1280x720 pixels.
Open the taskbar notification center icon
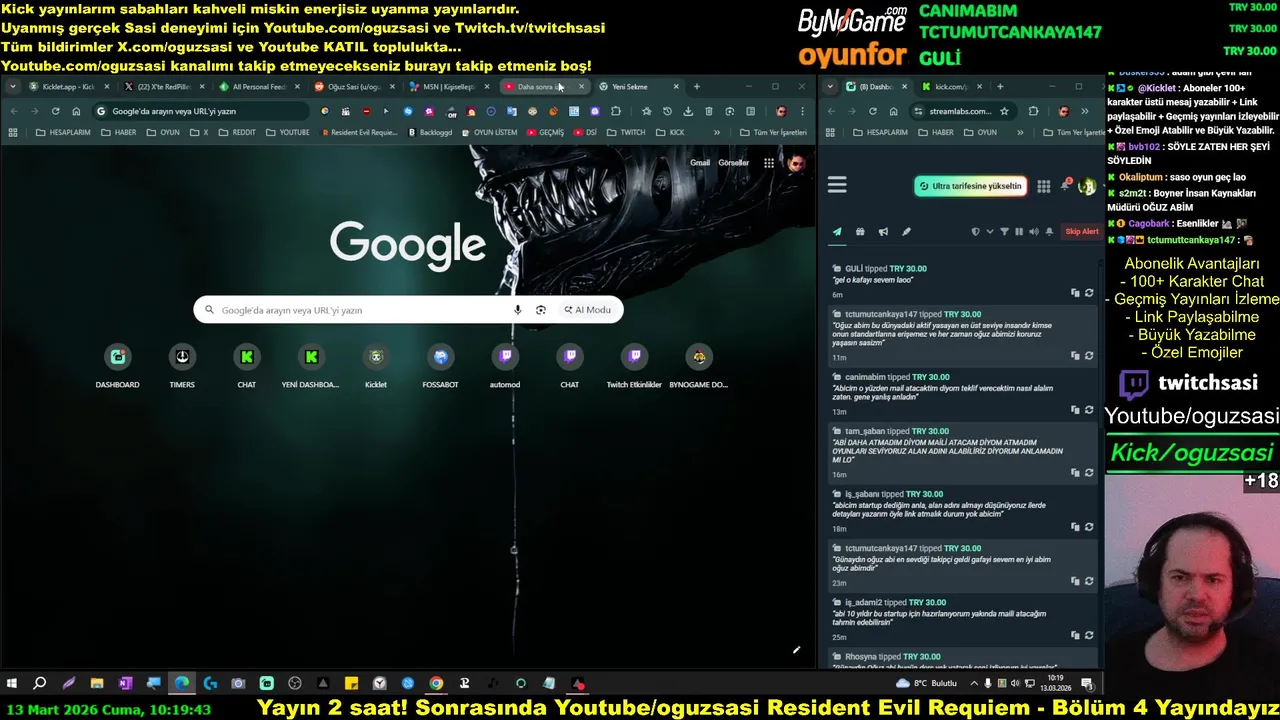pyautogui.click(x=1087, y=684)
